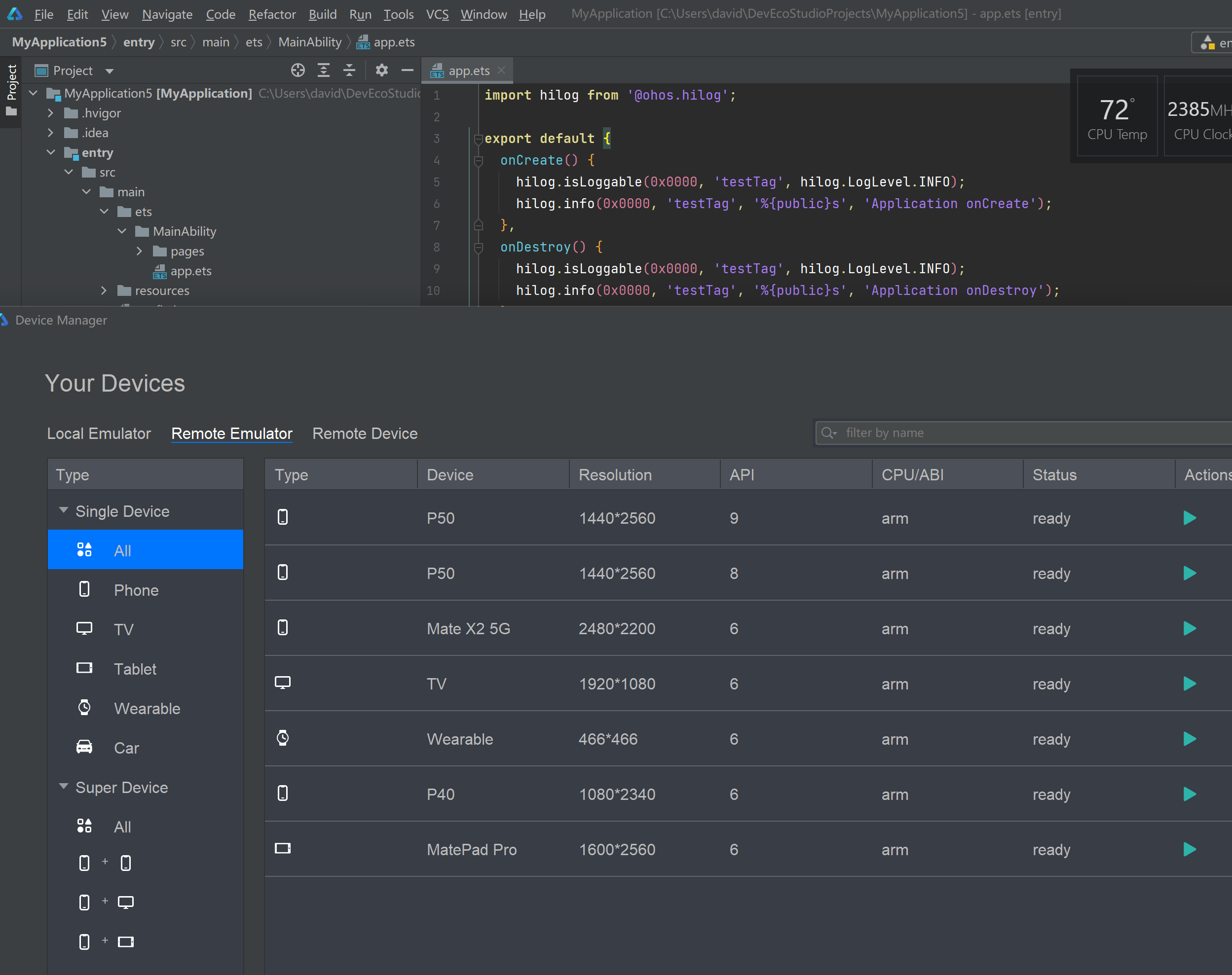Image resolution: width=1232 pixels, height=975 pixels.
Task: Click MyApplication5 in breadcrumb path
Action: click(59, 42)
